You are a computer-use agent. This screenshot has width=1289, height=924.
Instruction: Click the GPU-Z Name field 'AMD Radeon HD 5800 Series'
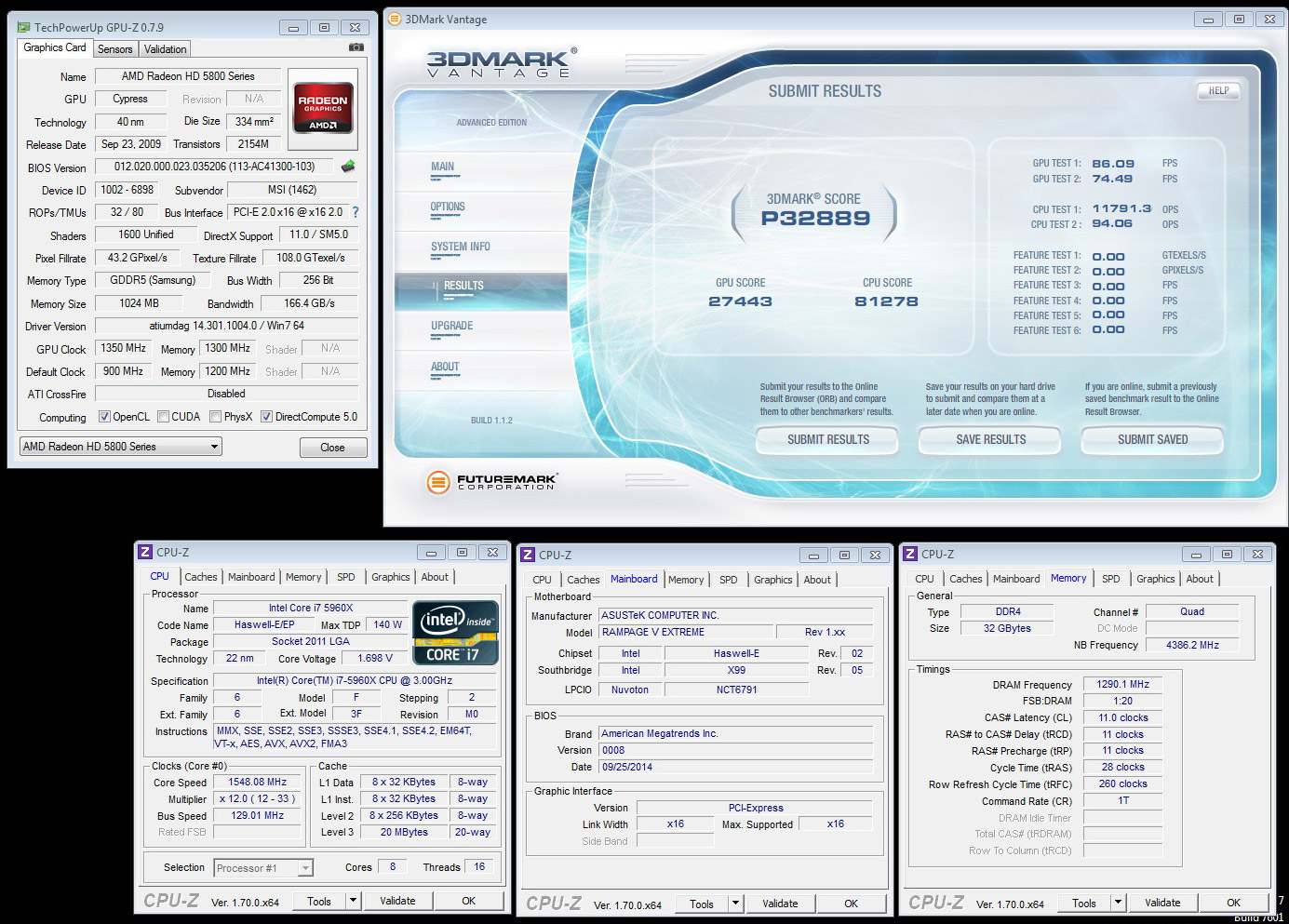tap(188, 76)
